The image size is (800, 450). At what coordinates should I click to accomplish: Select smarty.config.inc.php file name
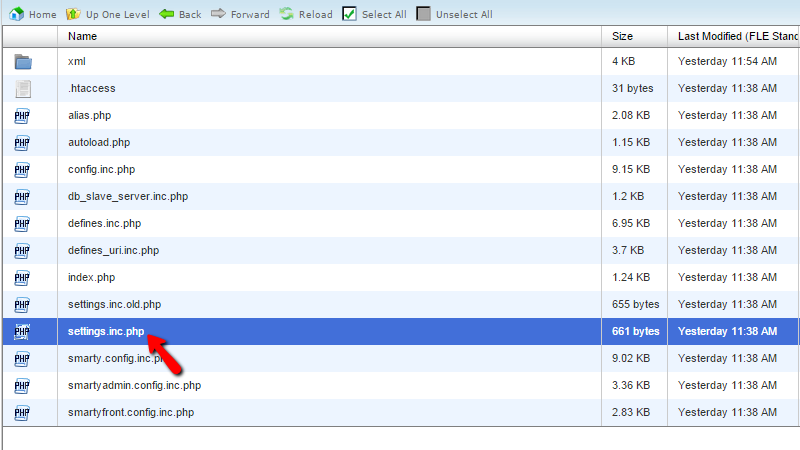(115, 359)
